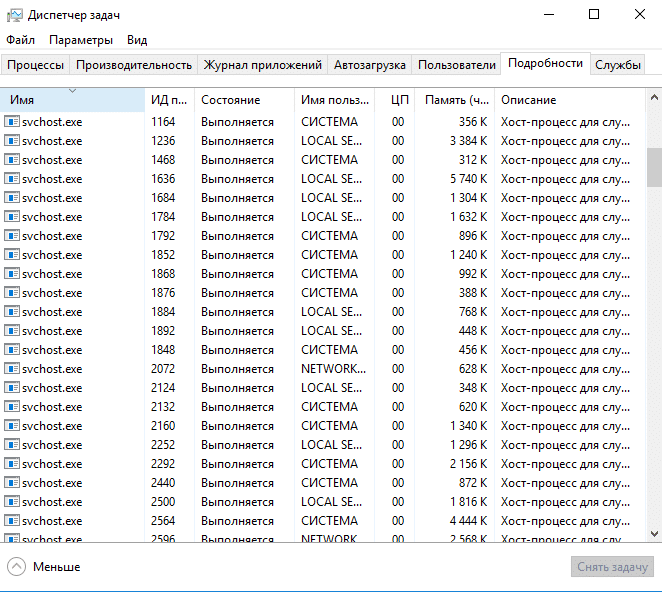The image size is (662, 592).
Task: Click the Меньше label
Action: [57, 567]
